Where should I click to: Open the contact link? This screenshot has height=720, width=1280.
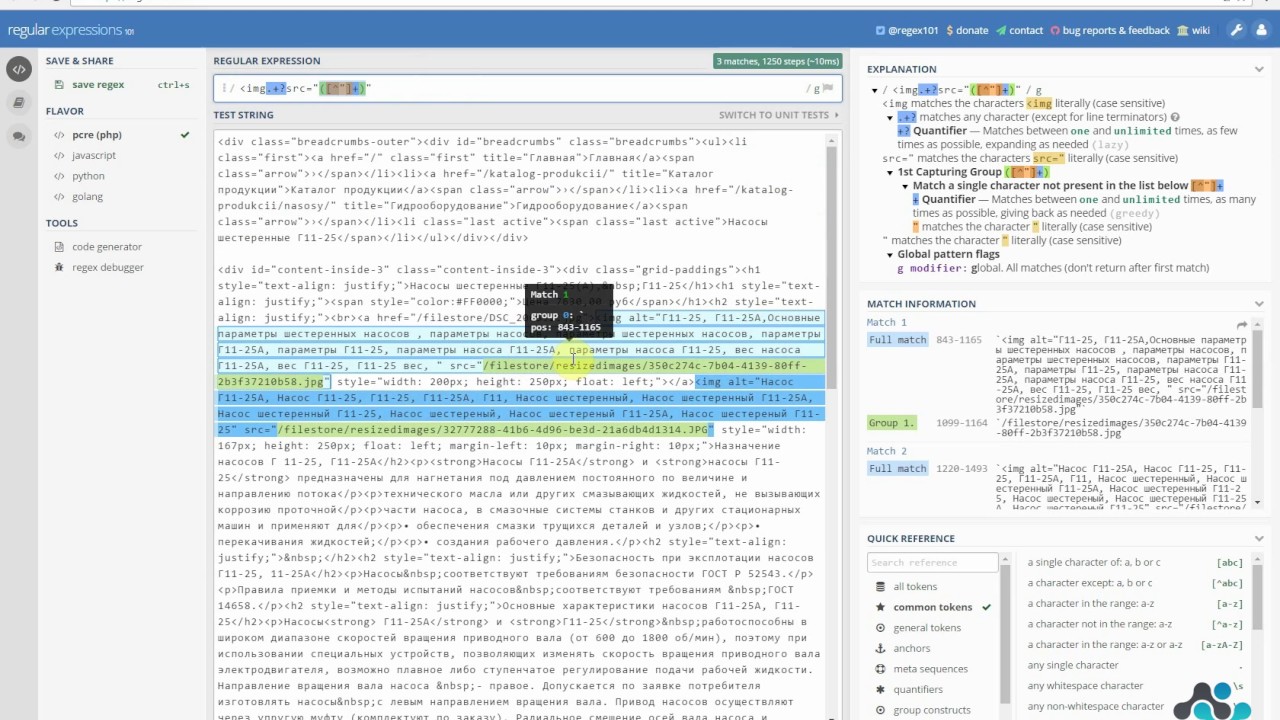coord(1020,30)
